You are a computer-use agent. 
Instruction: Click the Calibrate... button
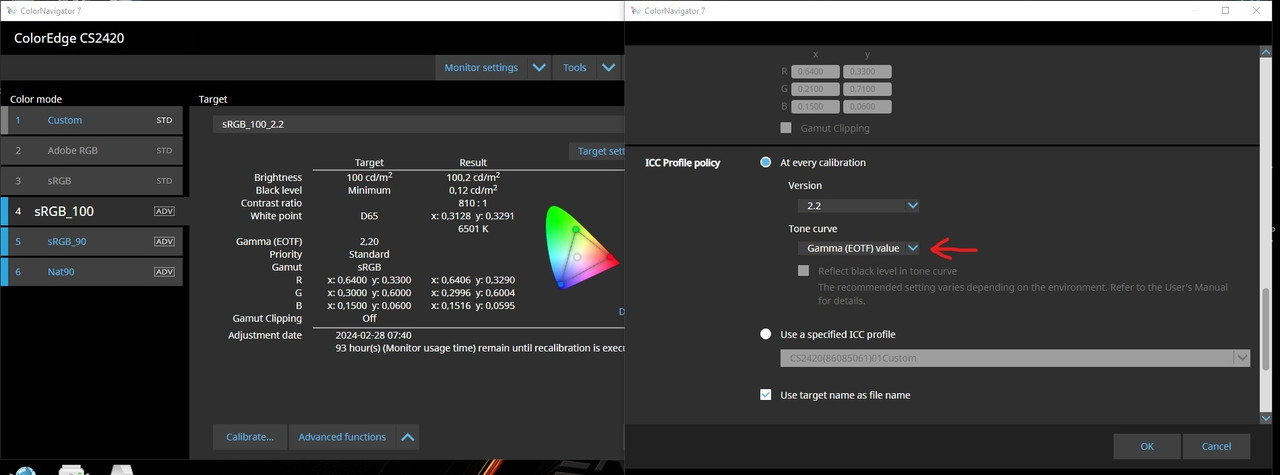point(250,437)
